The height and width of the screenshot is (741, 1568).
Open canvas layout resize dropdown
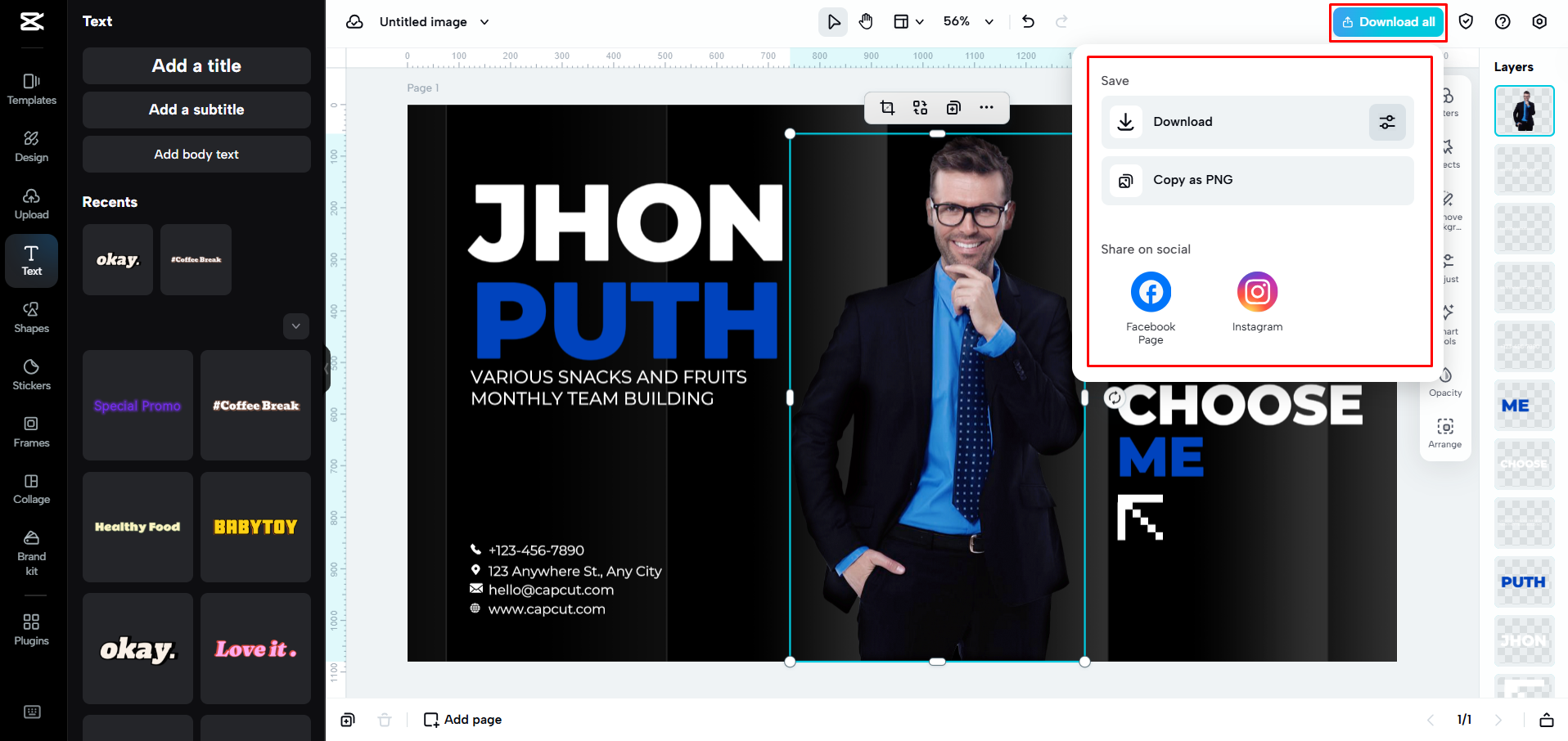tap(908, 22)
